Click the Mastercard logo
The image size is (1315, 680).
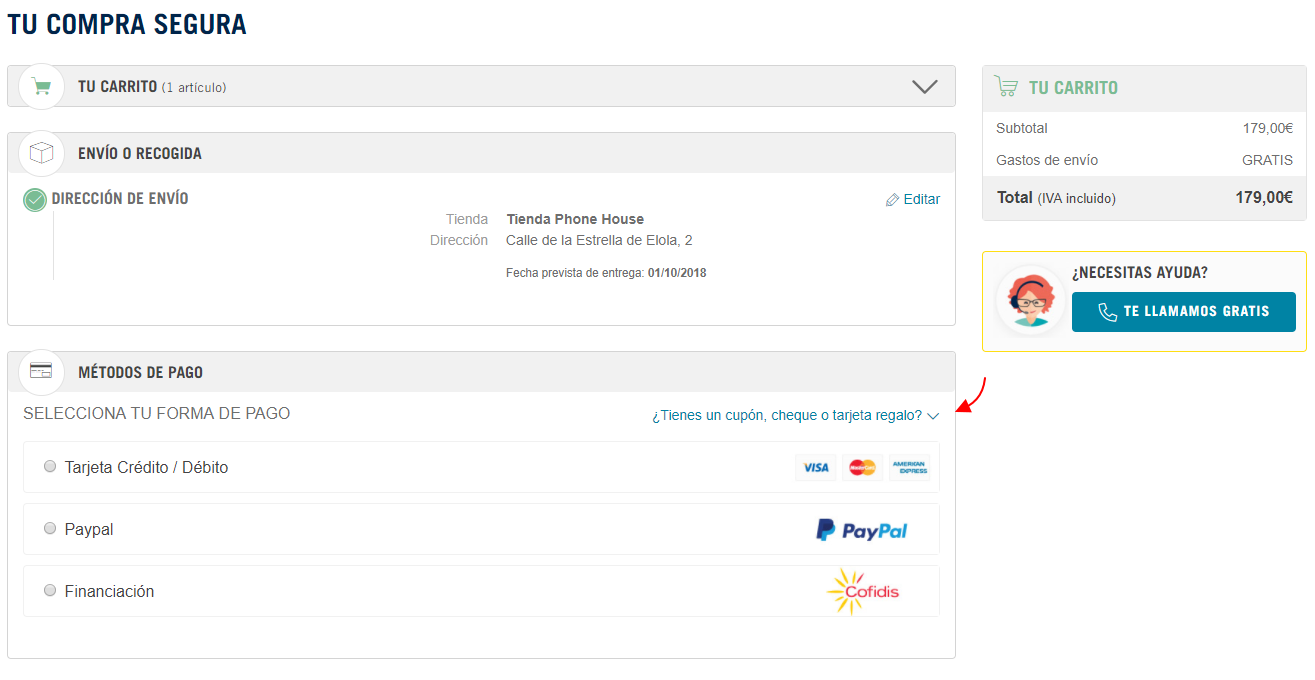click(862, 467)
